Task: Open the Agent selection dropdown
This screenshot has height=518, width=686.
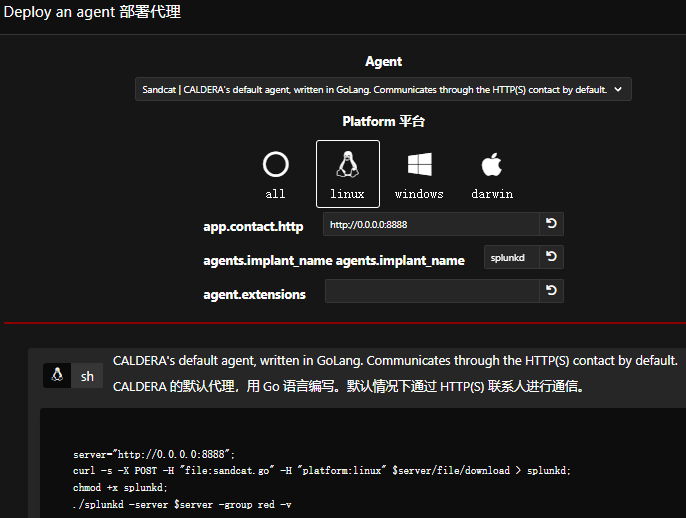Action: pos(383,89)
